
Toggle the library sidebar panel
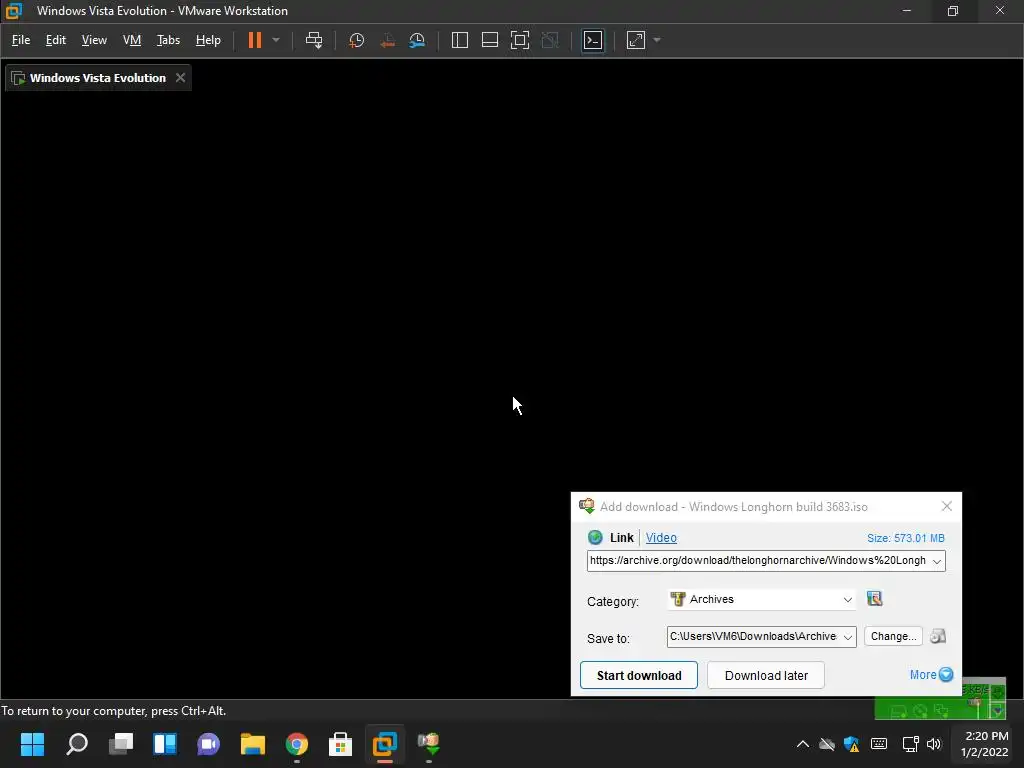click(x=460, y=40)
